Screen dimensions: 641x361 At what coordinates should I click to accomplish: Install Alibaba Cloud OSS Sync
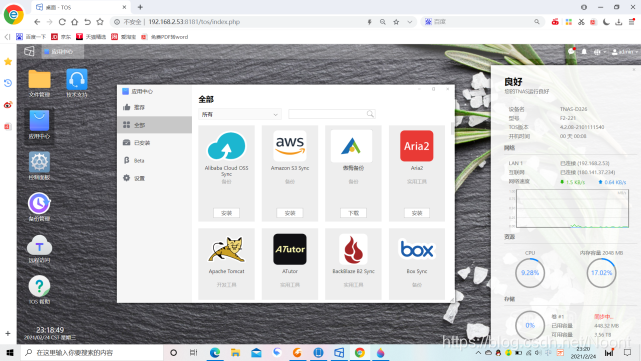(x=226, y=213)
